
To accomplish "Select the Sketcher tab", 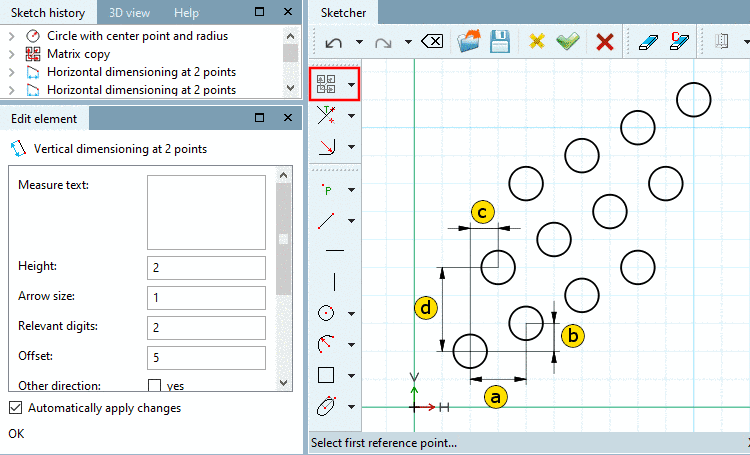I will pos(343,12).
